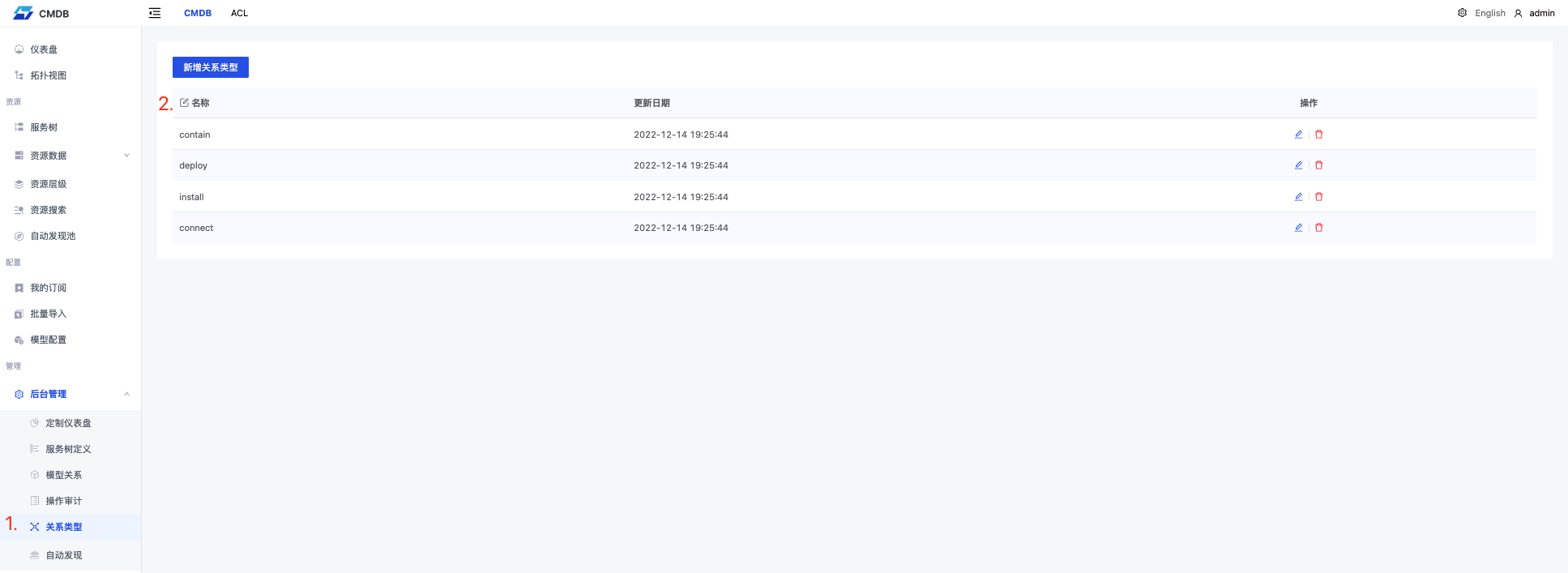Click the settings gear icon near English
Screen dimensions: 1568x573
point(1462,13)
